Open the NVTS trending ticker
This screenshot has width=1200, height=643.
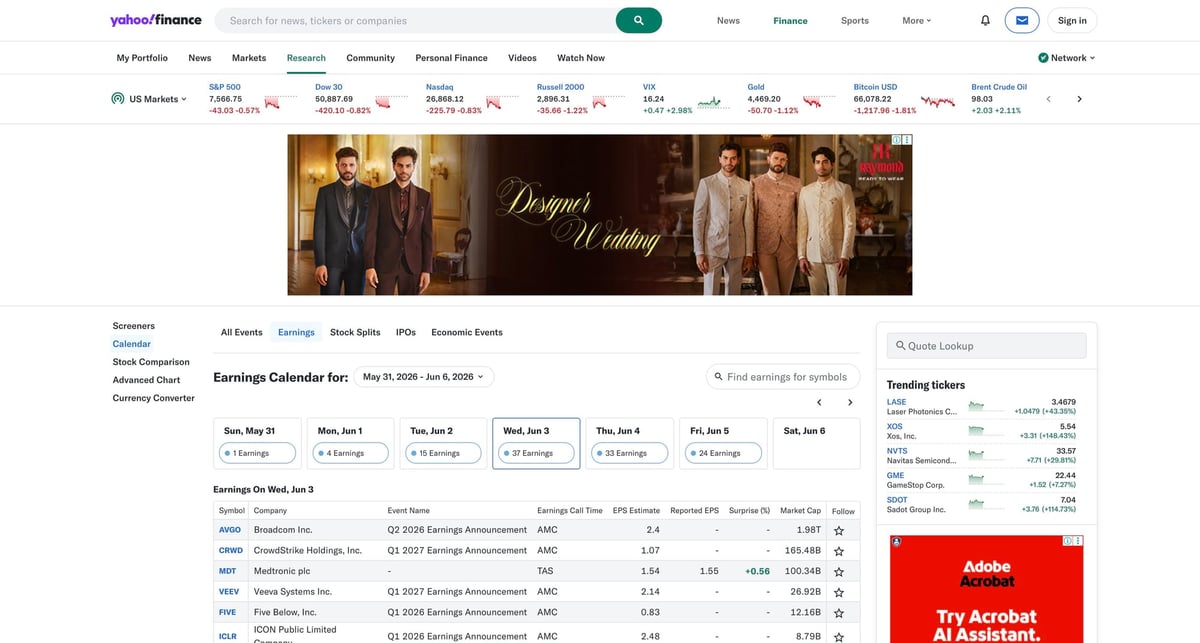(897, 451)
